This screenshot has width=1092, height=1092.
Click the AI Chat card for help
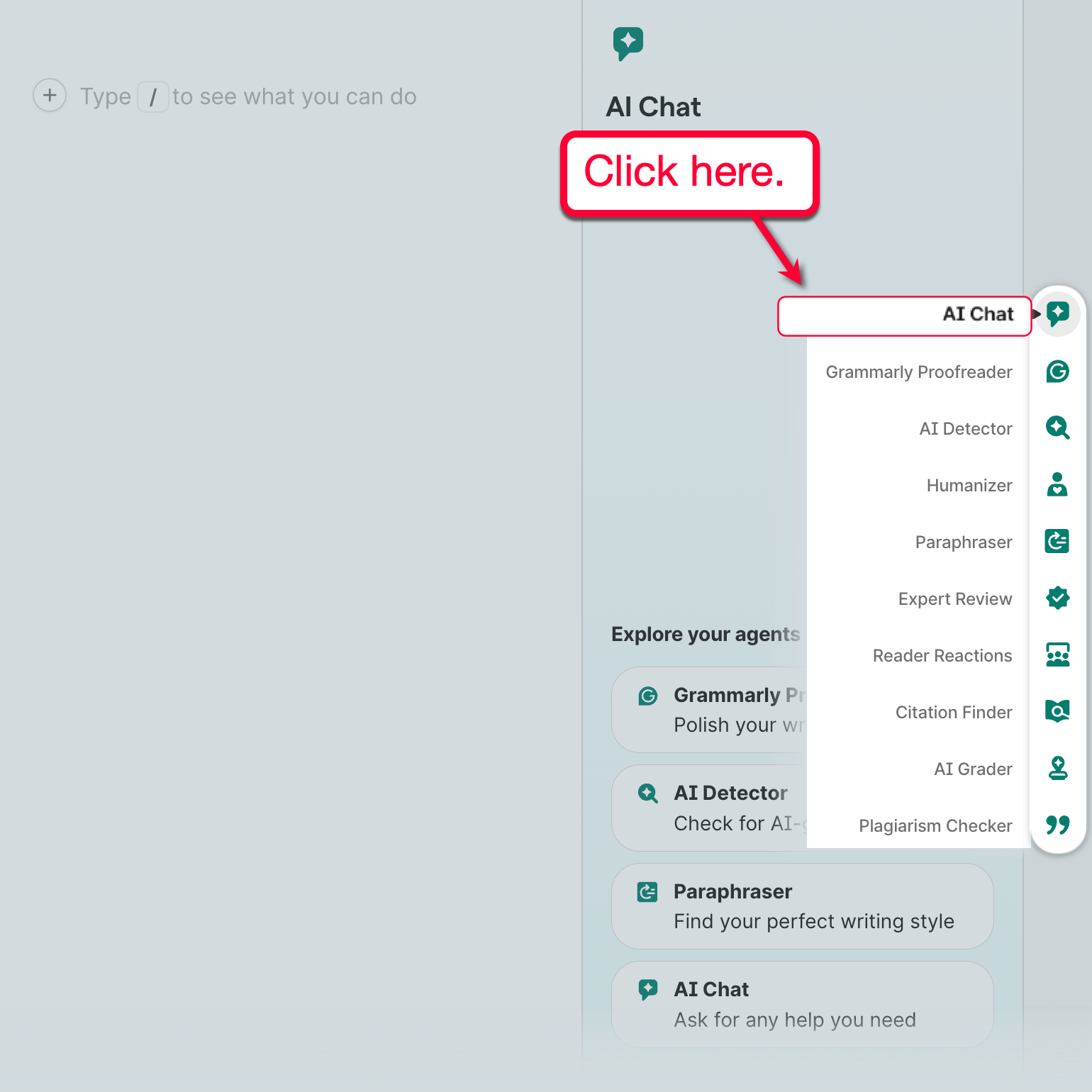[801, 1003]
